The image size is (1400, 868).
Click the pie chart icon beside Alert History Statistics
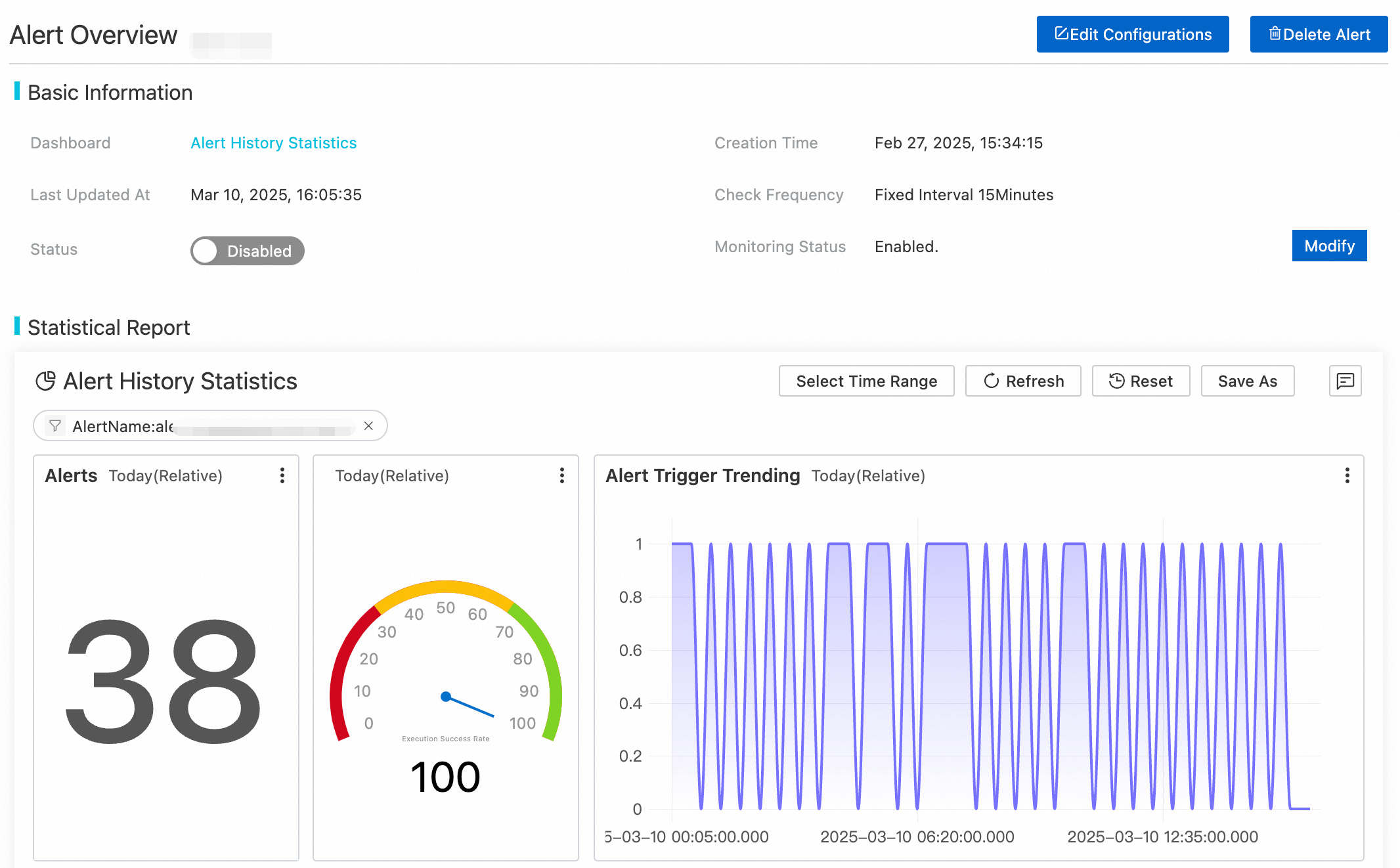point(45,381)
